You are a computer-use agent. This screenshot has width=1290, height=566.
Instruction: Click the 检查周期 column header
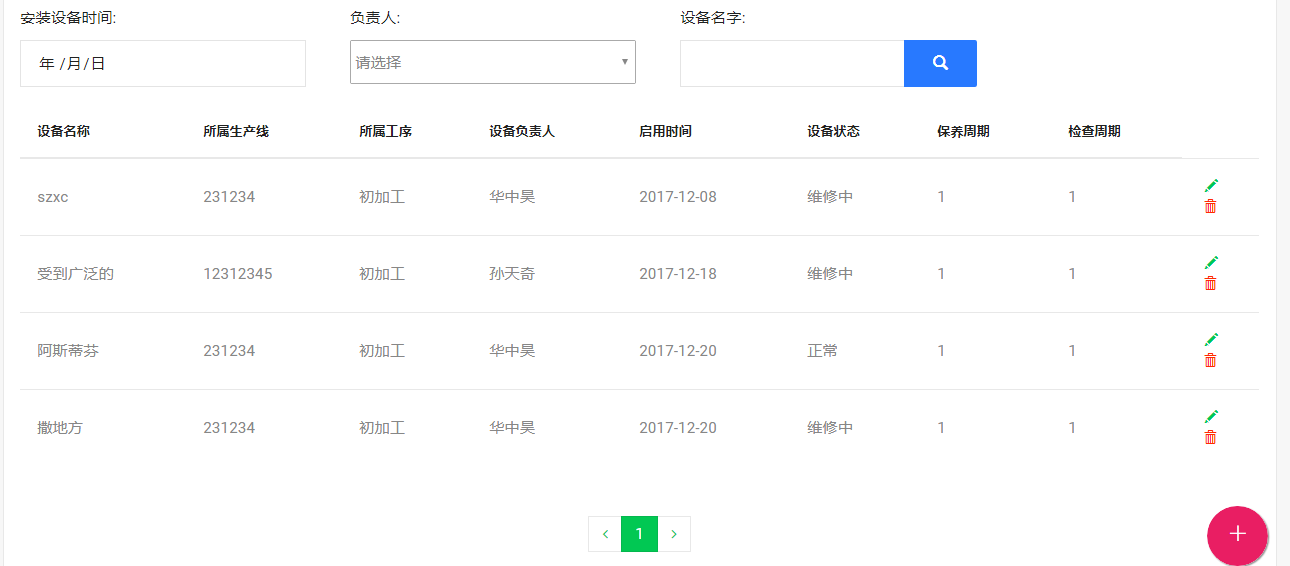tap(1094, 131)
